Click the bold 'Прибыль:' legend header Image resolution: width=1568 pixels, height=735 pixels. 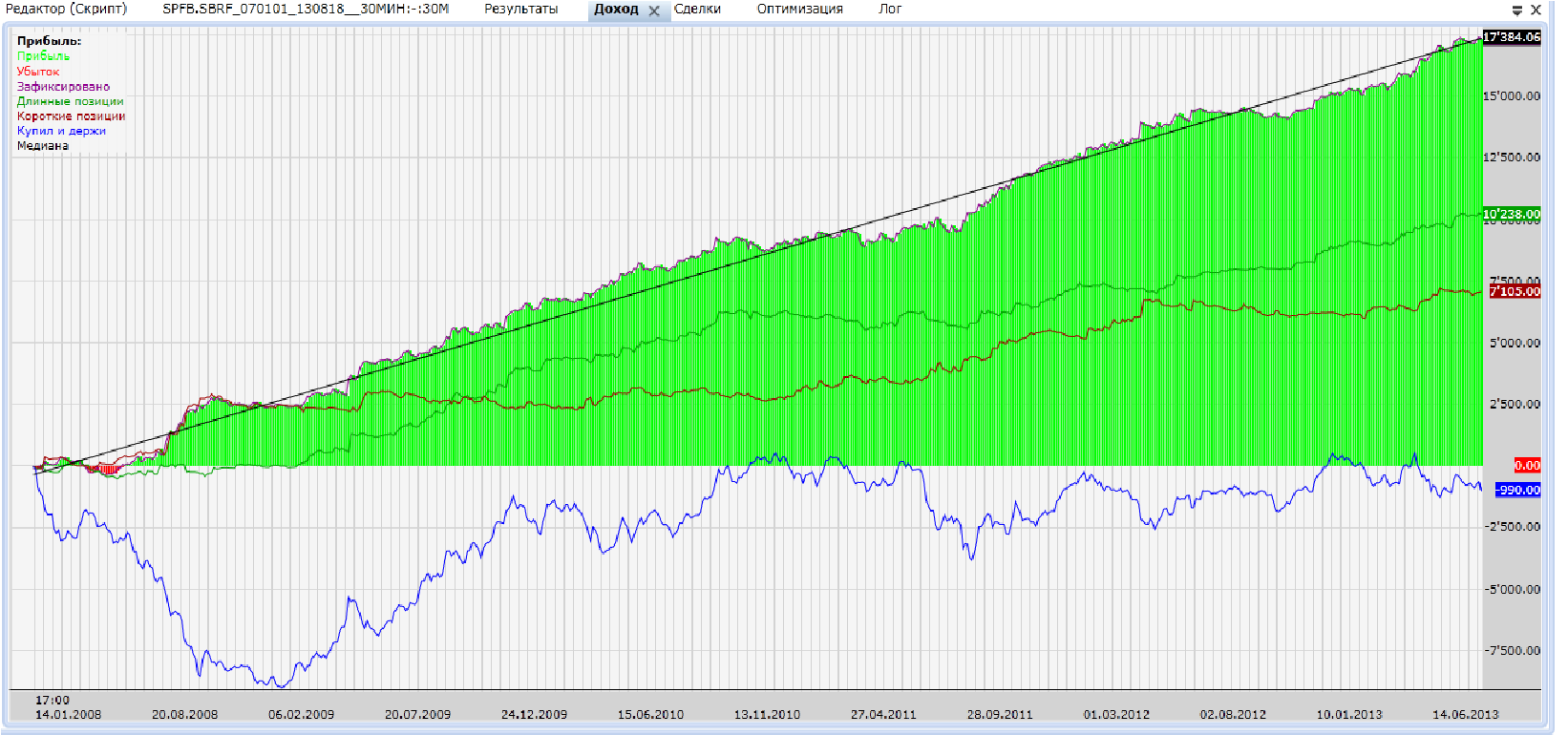coord(49,41)
